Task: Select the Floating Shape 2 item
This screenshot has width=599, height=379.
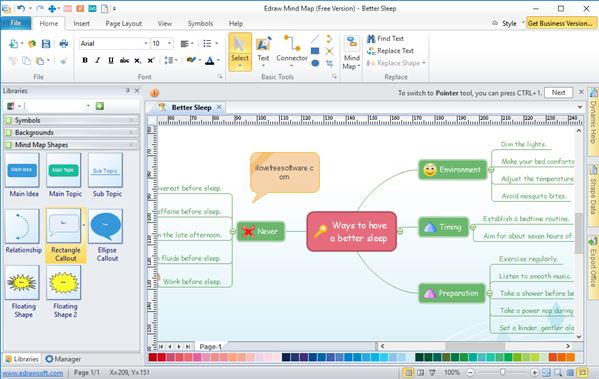Action: (x=65, y=292)
